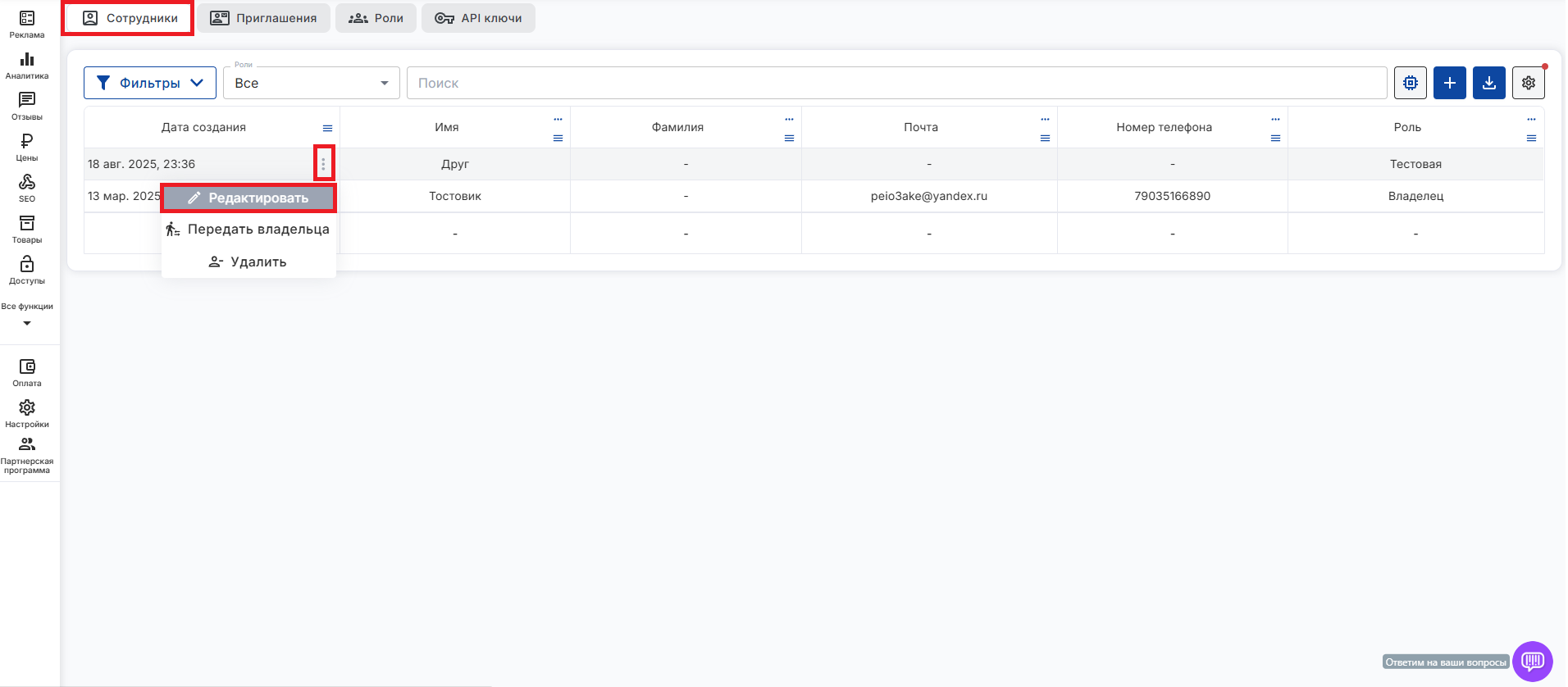Viewport: 1568px width, 687px height.
Task: Open the Роли combo box
Action: pos(311,83)
